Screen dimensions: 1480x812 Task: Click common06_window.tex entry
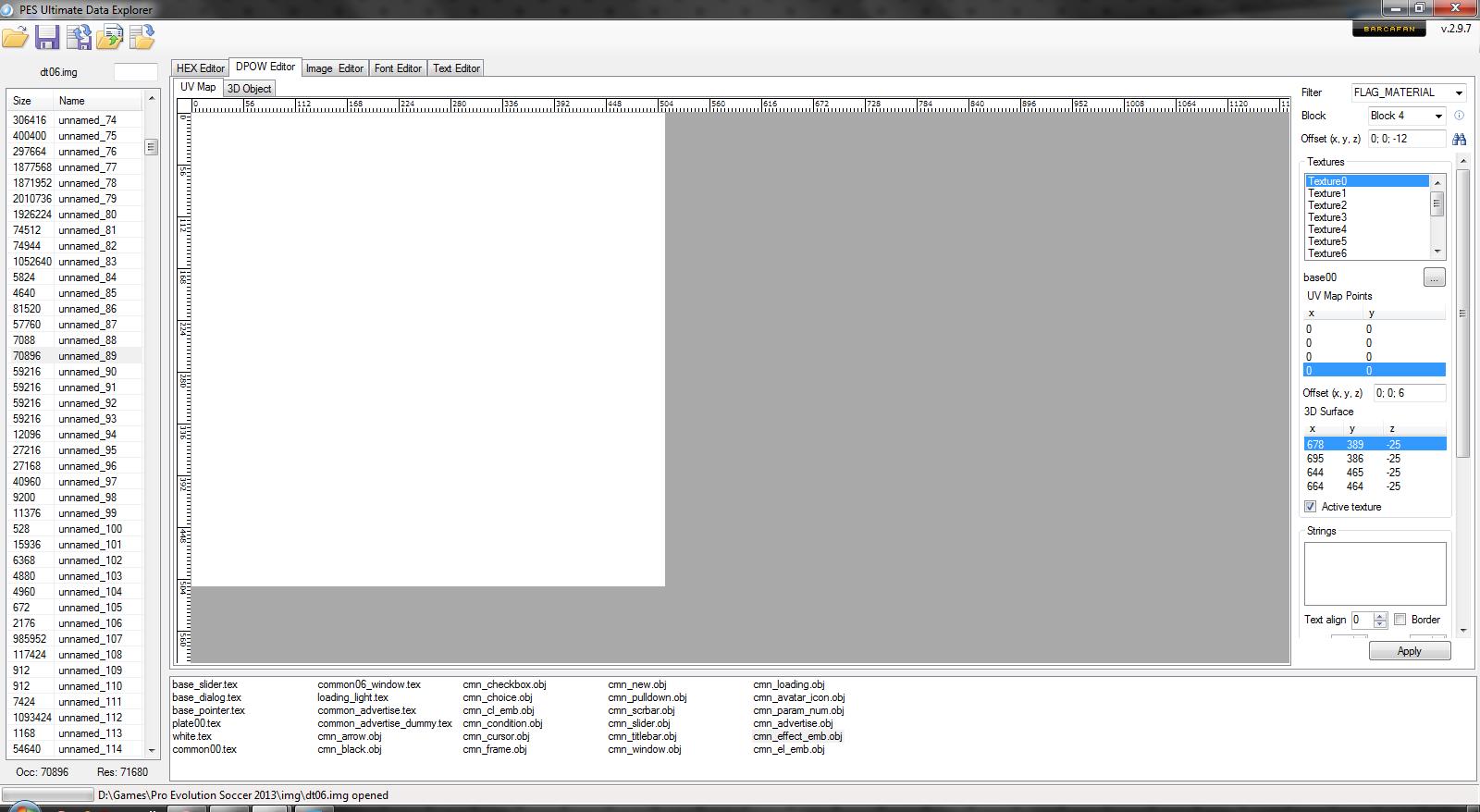click(x=369, y=684)
